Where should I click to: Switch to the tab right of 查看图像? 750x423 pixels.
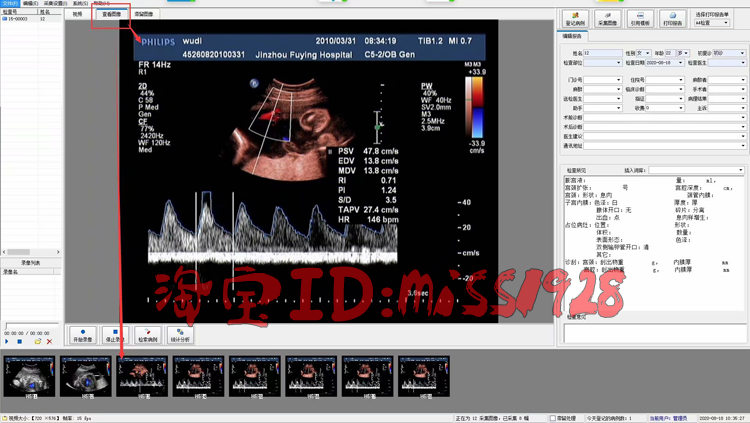144,14
